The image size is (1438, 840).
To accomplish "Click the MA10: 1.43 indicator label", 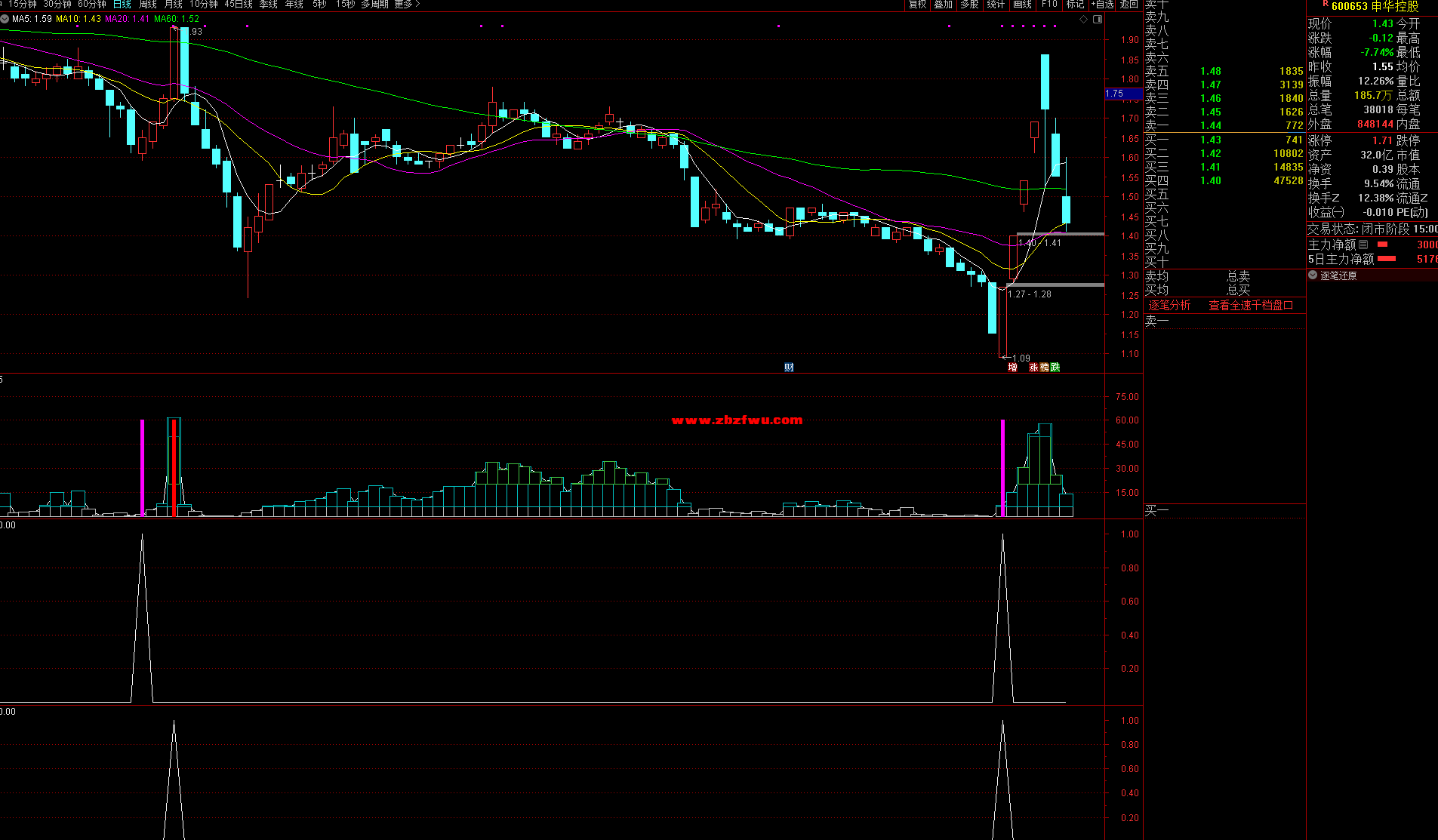I will [79, 19].
